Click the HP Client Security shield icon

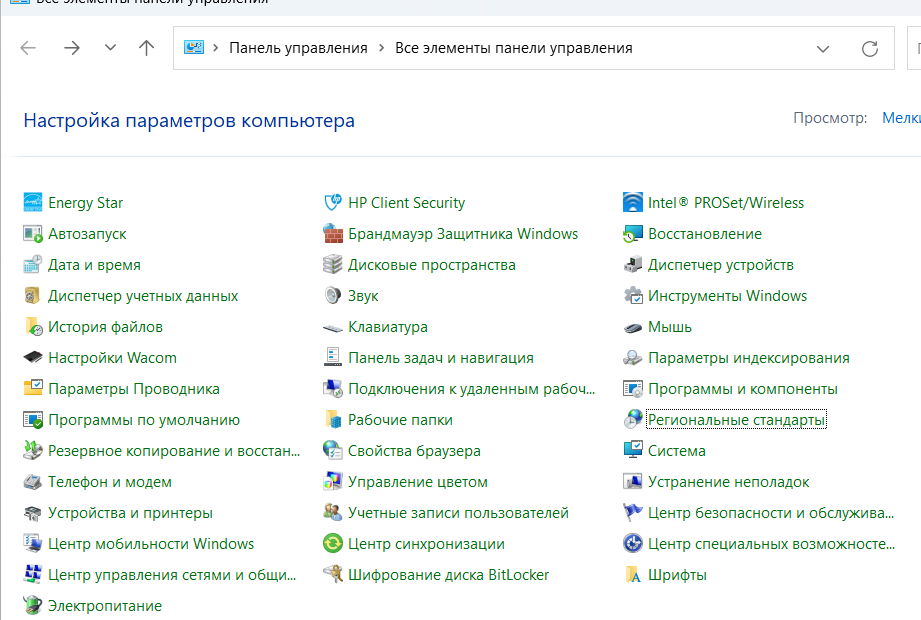333,203
